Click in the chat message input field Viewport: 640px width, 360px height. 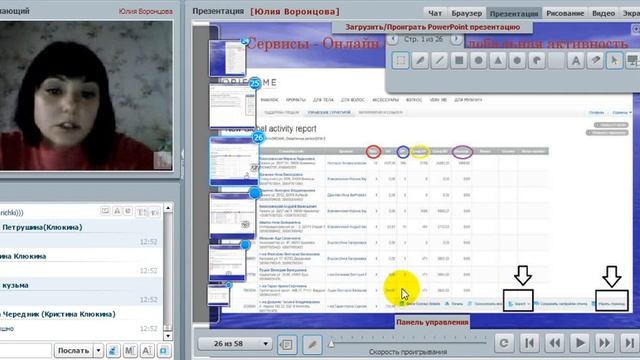point(25,351)
